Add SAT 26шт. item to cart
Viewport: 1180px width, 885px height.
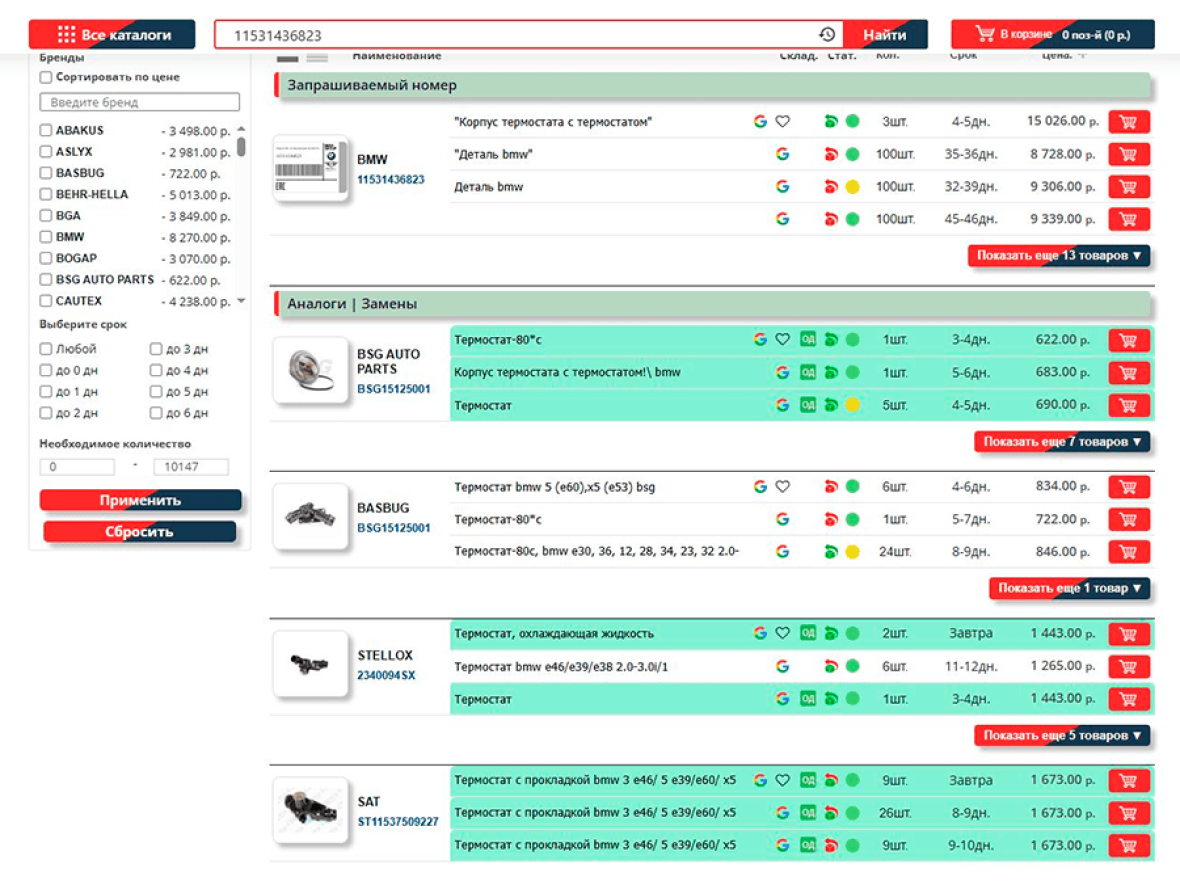pos(1129,813)
